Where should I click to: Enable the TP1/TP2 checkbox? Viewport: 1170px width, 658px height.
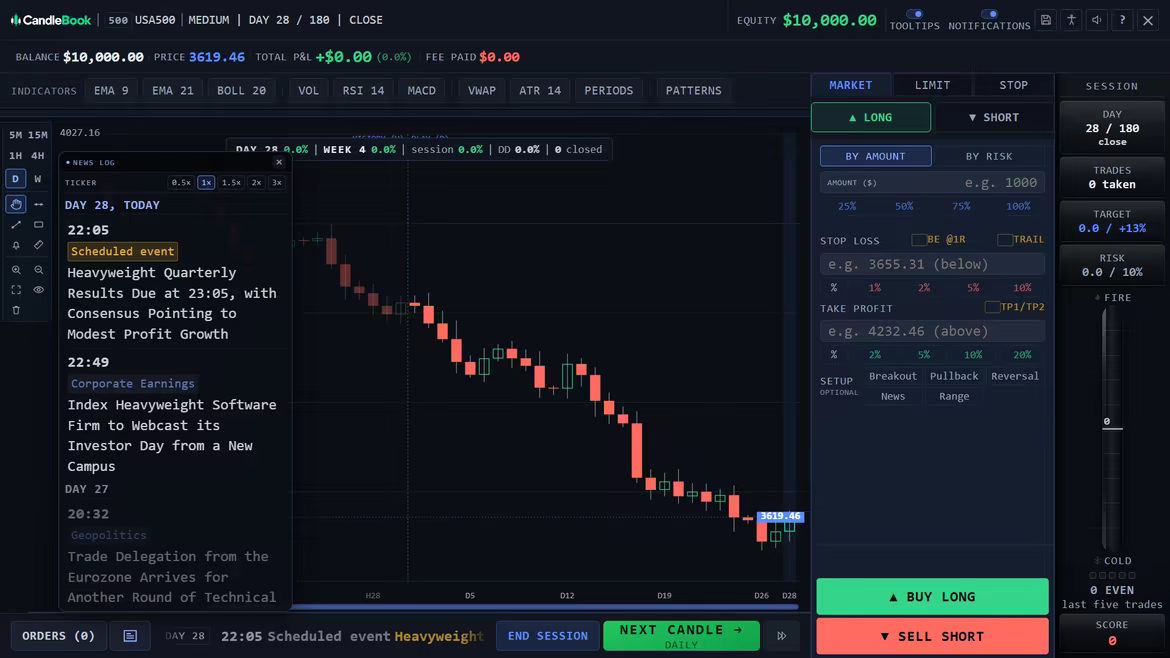coord(992,307)
